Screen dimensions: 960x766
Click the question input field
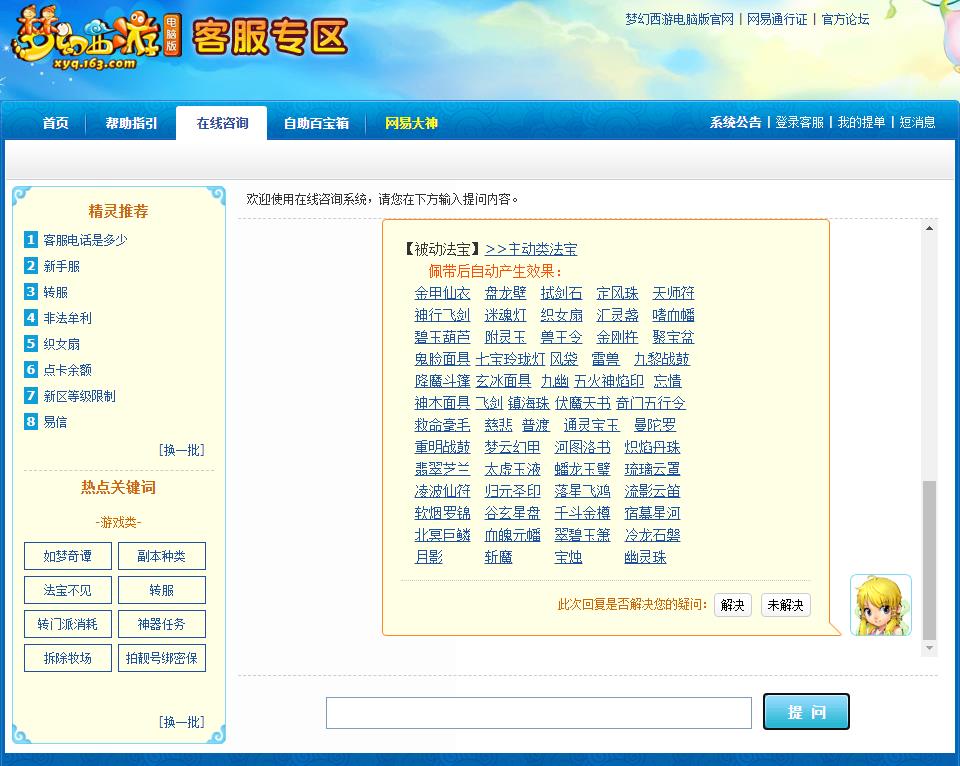coord(539,713)
